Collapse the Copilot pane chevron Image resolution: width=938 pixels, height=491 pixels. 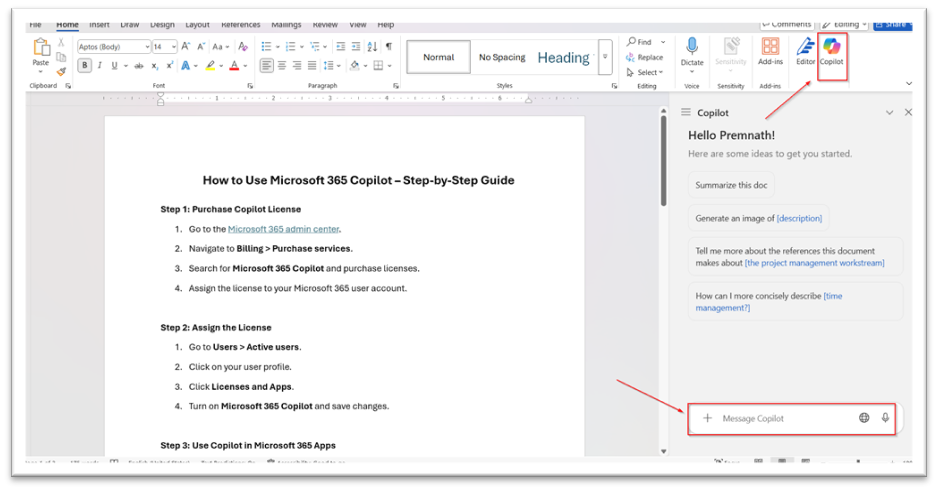890,112
